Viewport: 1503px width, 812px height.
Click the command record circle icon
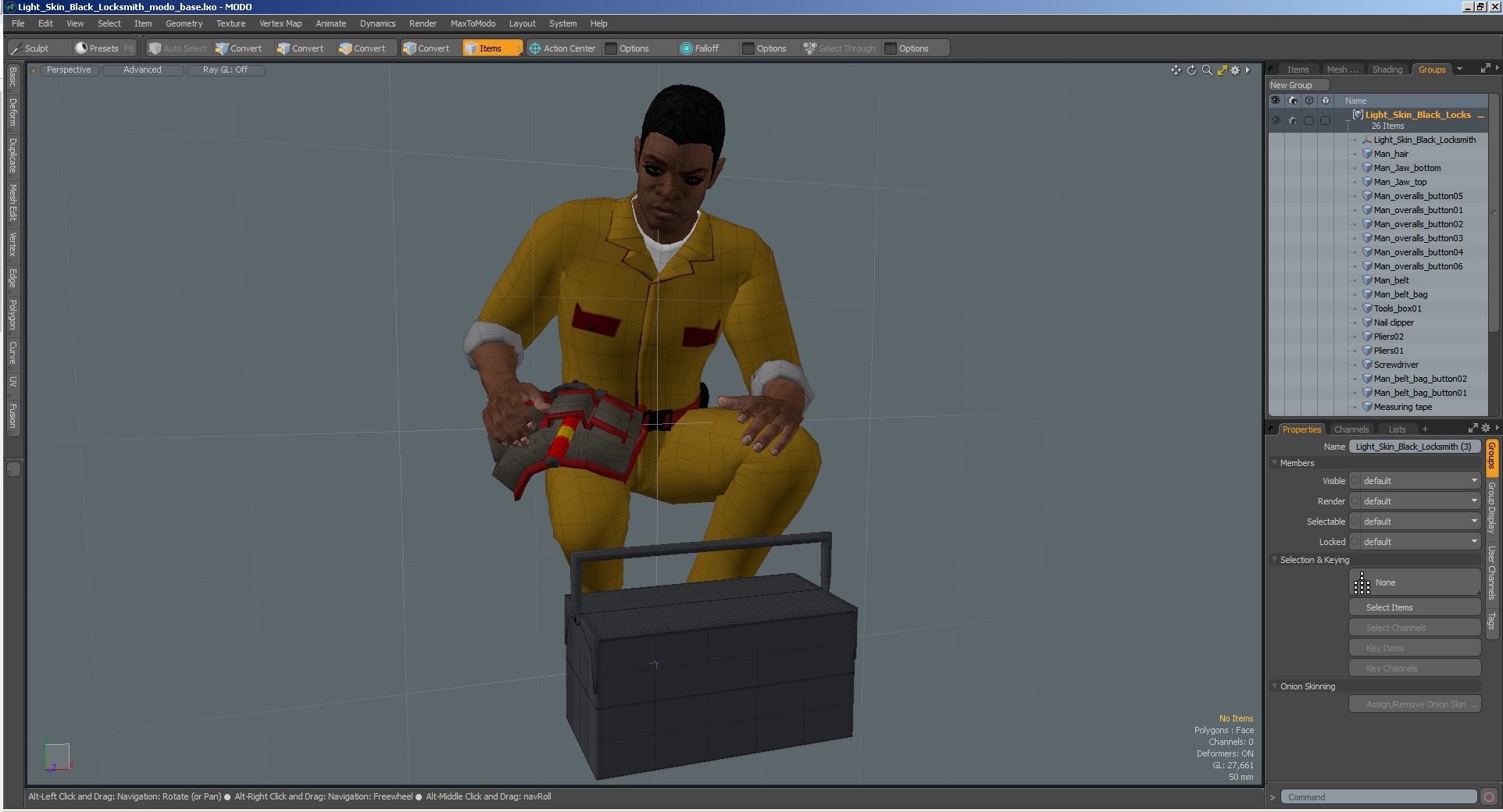click(x=1489, y=797)
